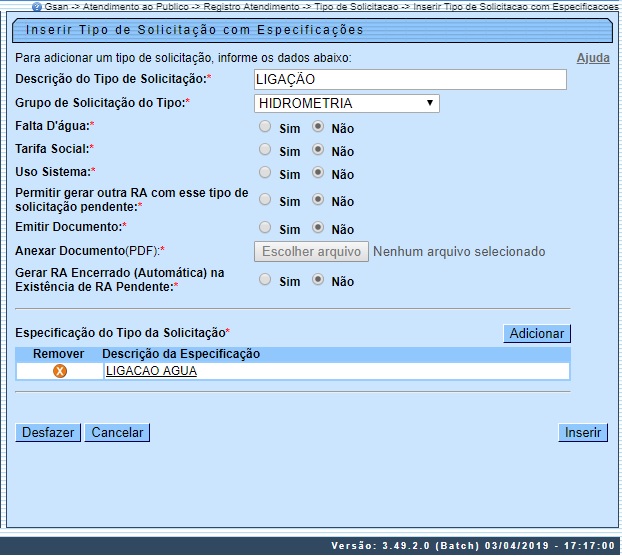Click the Inserir button
Viewport: 622px width, 556px height.
click(583, 432)
